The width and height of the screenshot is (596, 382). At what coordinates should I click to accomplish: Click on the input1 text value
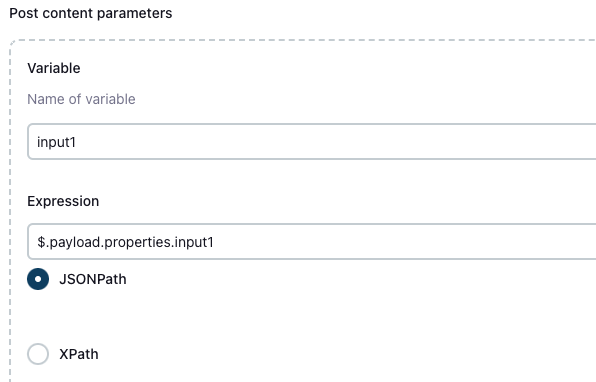coord(56,142)
